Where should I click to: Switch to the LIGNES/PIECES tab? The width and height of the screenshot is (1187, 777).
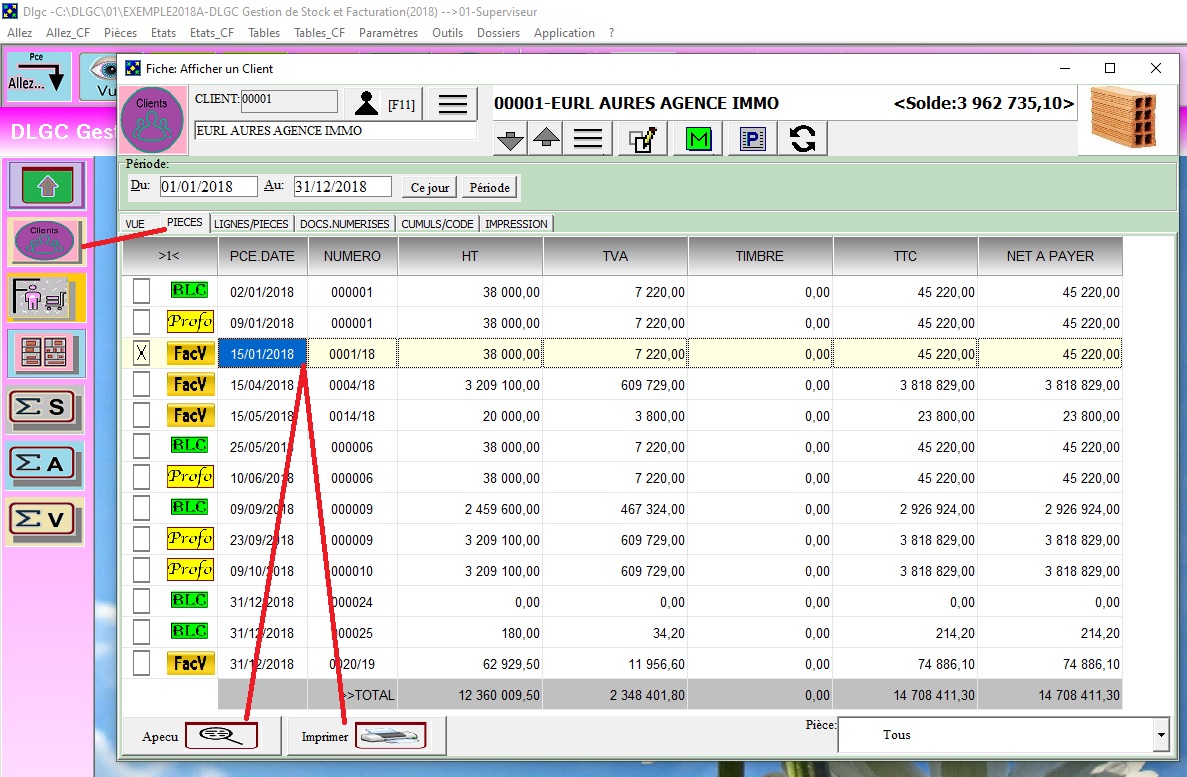(251, 224)
